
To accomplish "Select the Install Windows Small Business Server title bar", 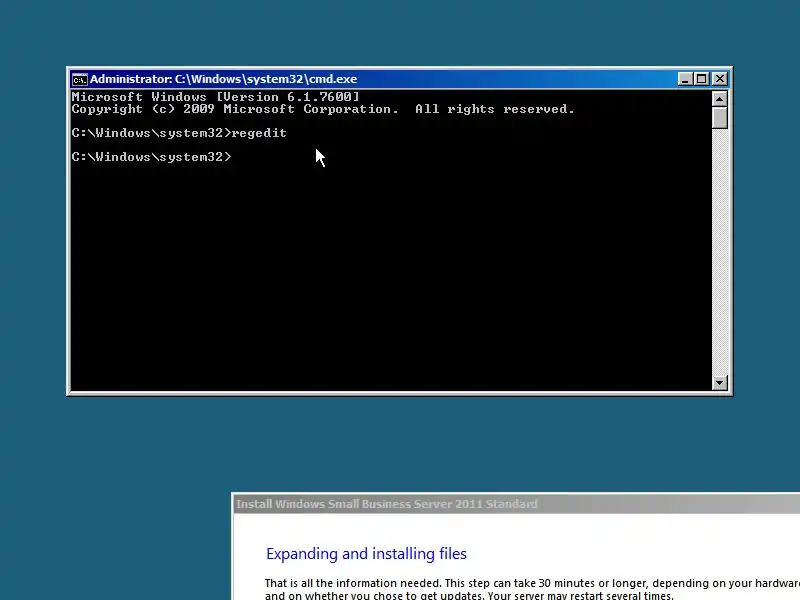I will pyautogui.click(x=516, y=504).
